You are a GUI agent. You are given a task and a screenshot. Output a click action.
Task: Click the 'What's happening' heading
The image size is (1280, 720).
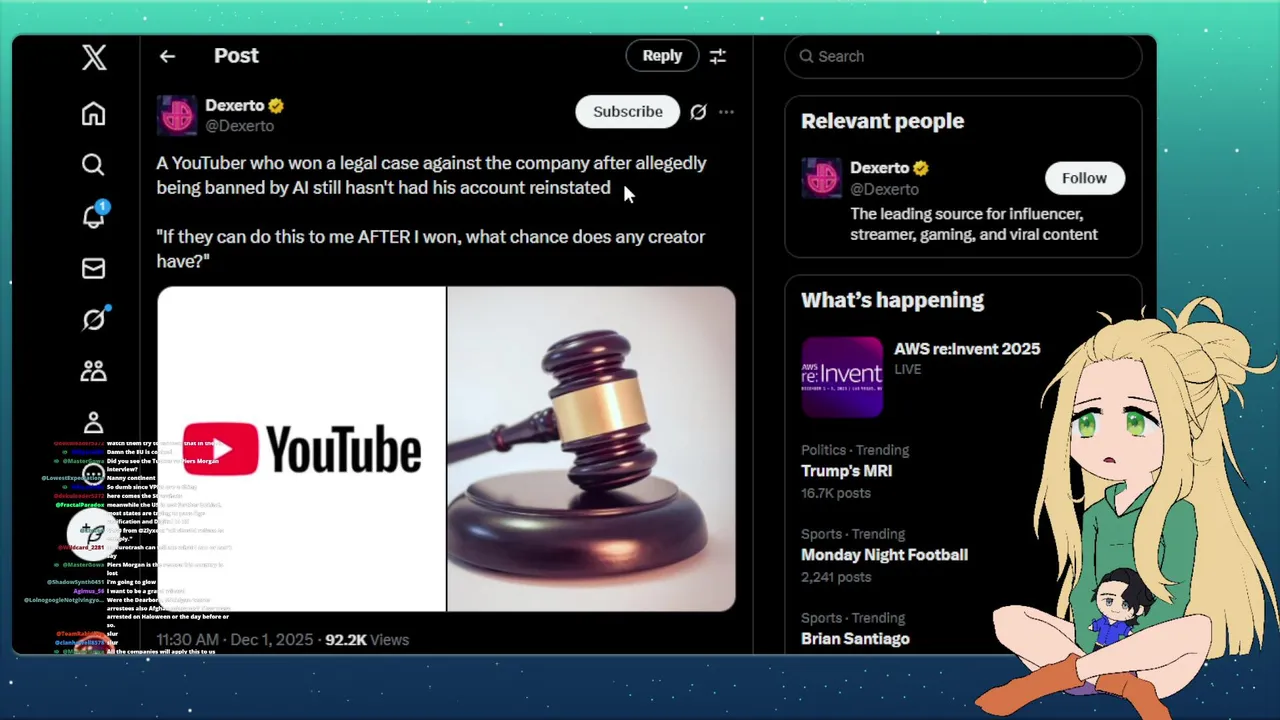pyautogui.click(x=892, y=300)
